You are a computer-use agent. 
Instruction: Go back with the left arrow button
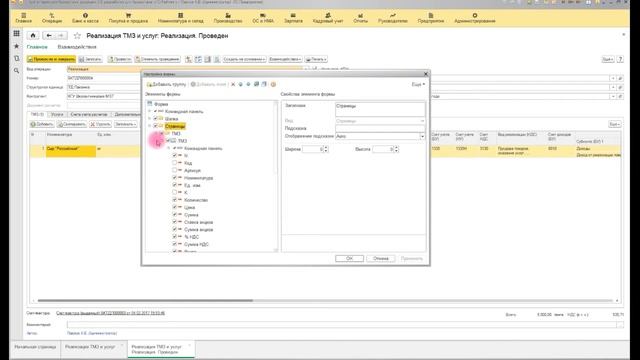pyautogui.click(x=49, y=36)
